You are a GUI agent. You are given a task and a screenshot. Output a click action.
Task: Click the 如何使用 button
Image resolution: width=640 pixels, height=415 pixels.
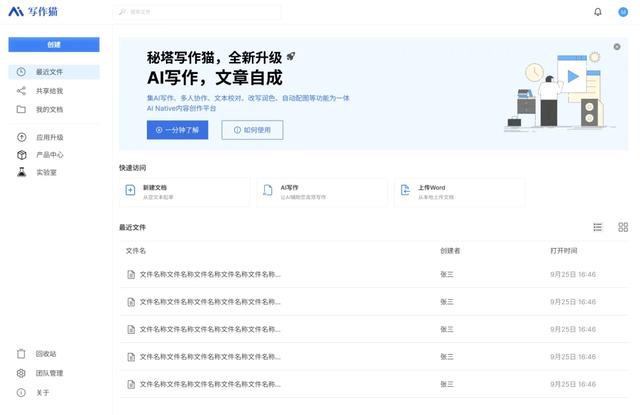tap(252, 130)
